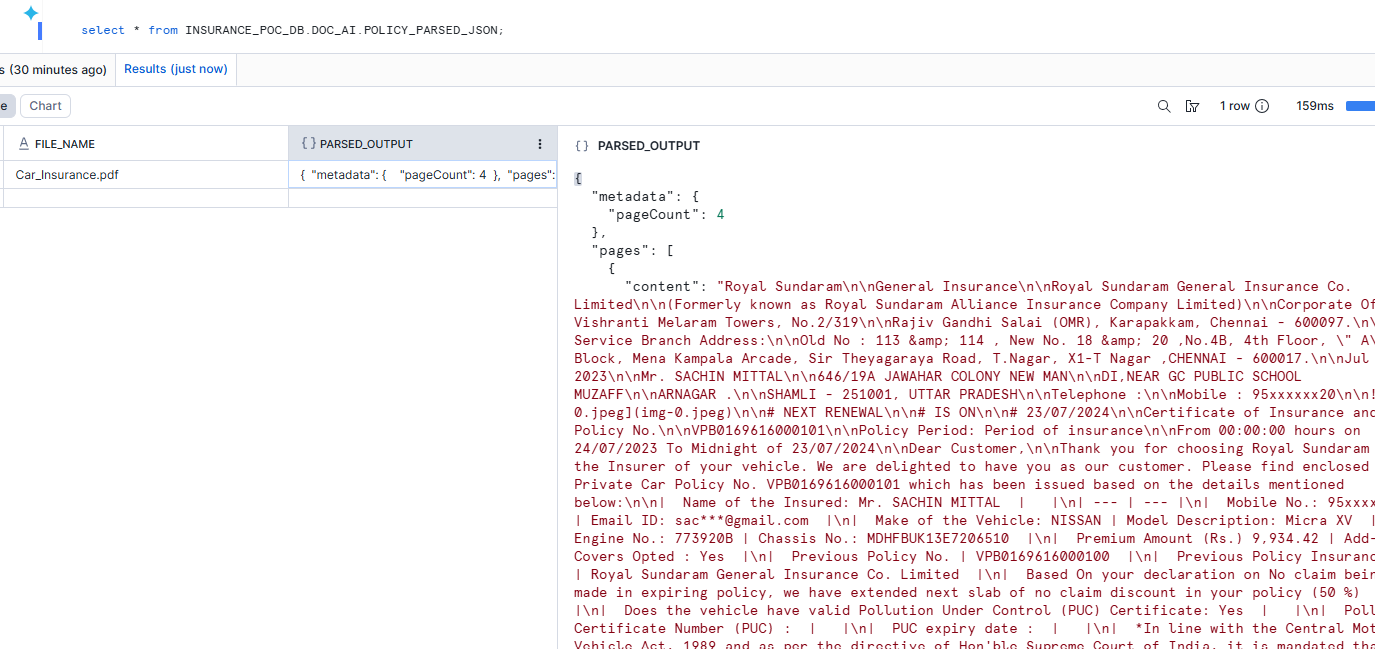Collapse the "metadata" object in JSON viewer
The width and height of the screenshot is (1375, 649).
coord(695,196)
